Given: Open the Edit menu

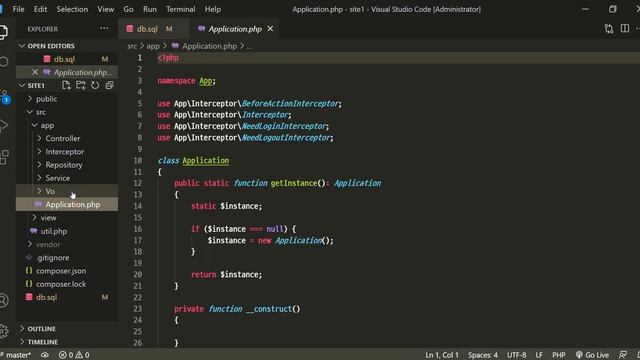Looking at the screenshot, I should point(40,9).
